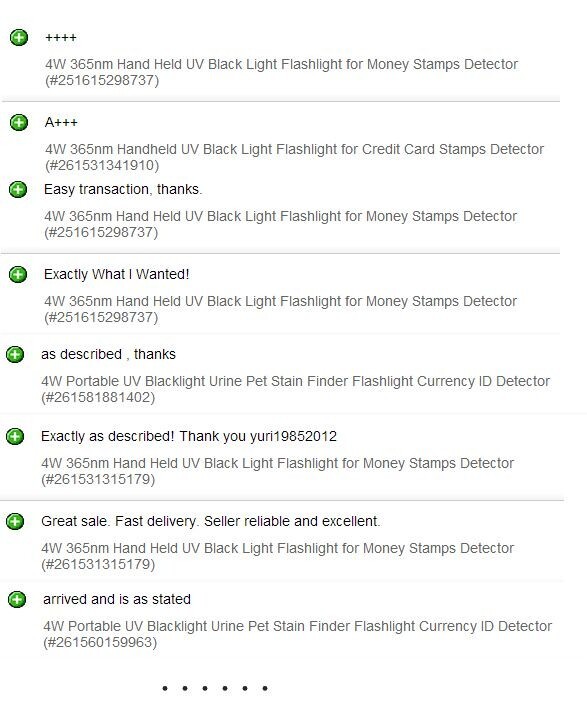Click the positive icon beside 'Exactly as described! Thank you'
Viewport: 587px width, 723px height.
[x=15, y=436]
